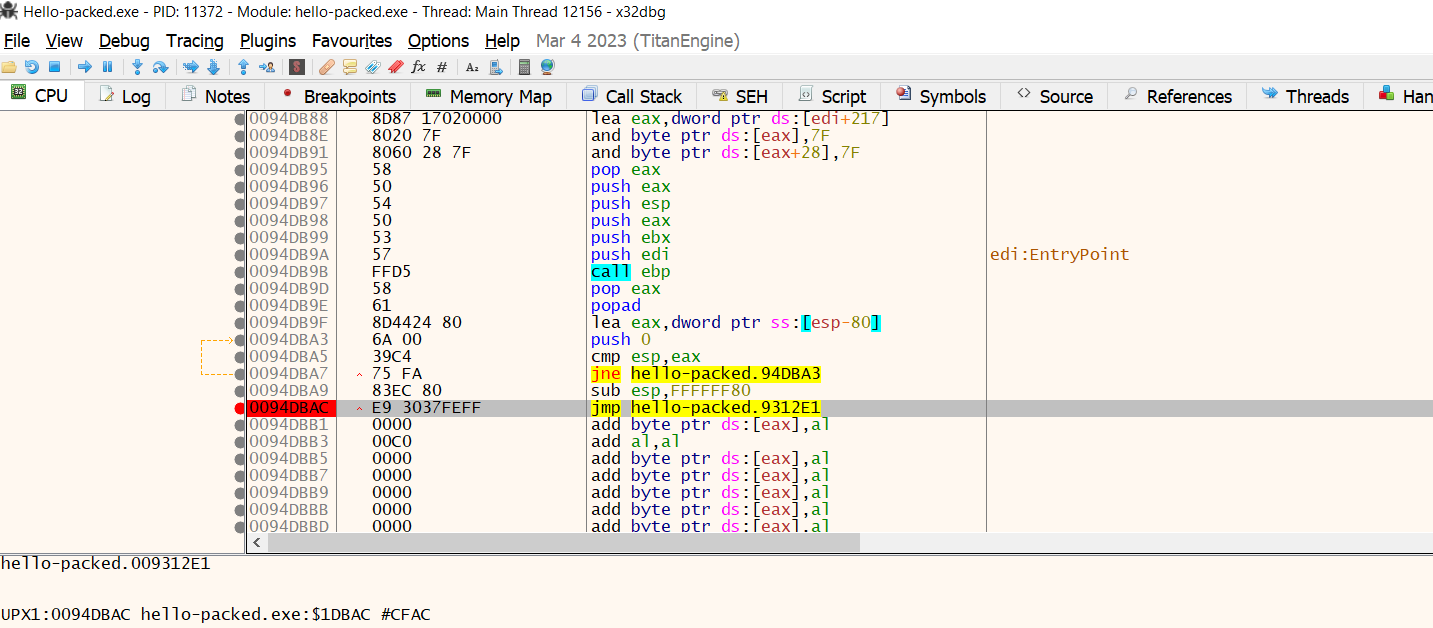Click the Run arrow toolbar icon
The width and height of the screenshot is (1433, 628).
(85, 67)
